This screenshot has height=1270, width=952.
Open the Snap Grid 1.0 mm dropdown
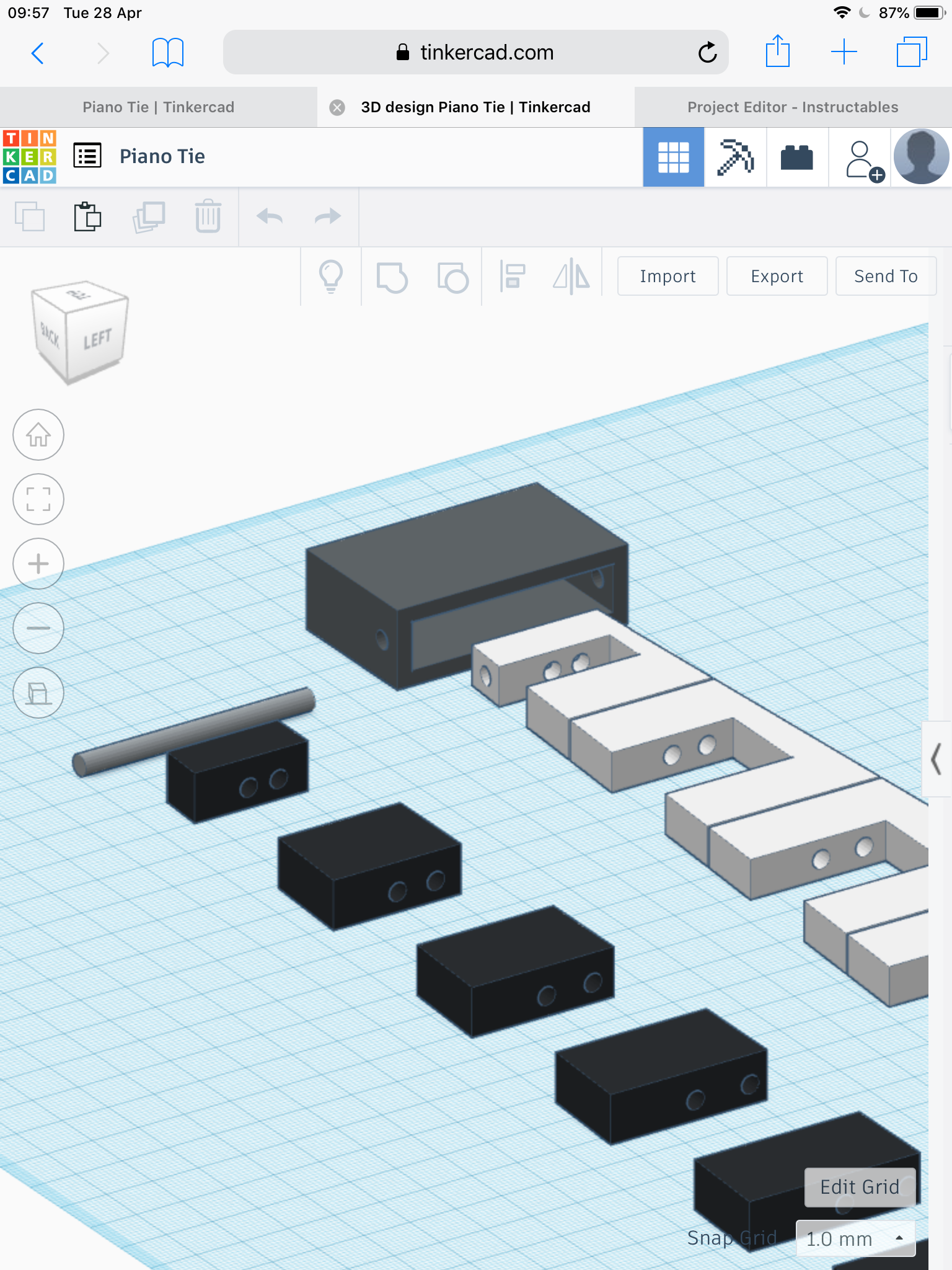(x=855, y=1238)
